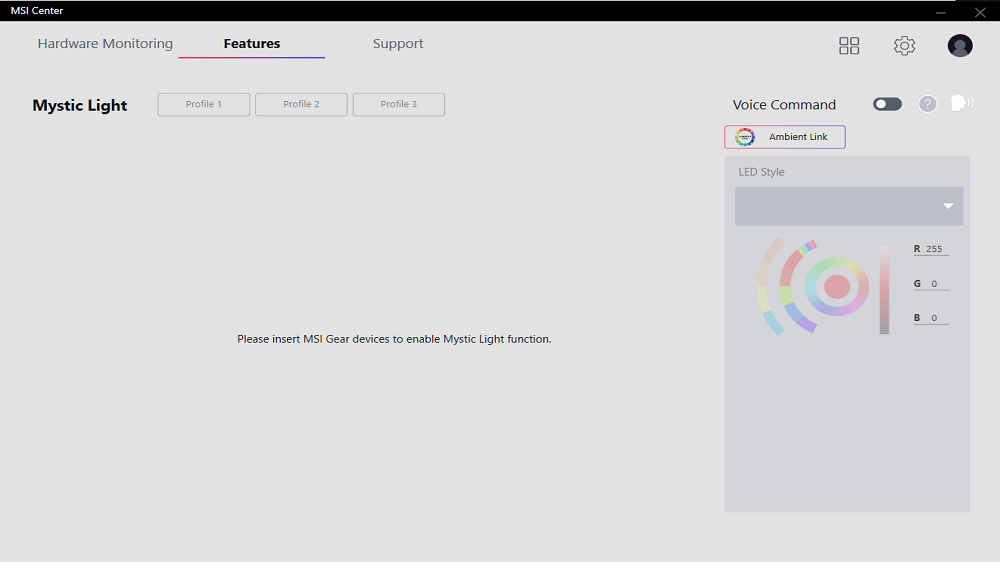Switch to the Hardware Monitoring tab

(105, 43)
